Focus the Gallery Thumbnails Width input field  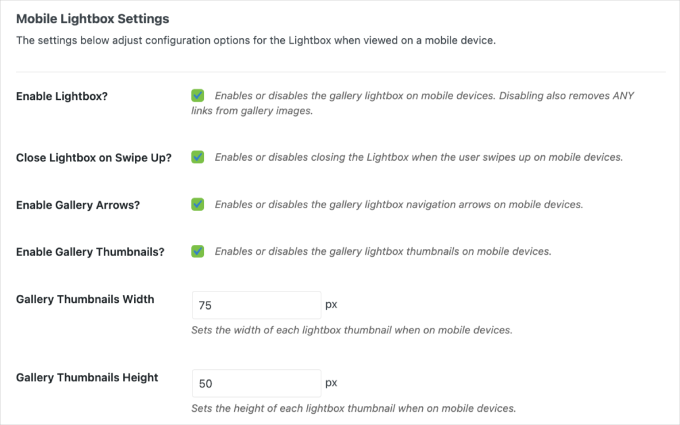pyautogui.click(x=255, y=305)
